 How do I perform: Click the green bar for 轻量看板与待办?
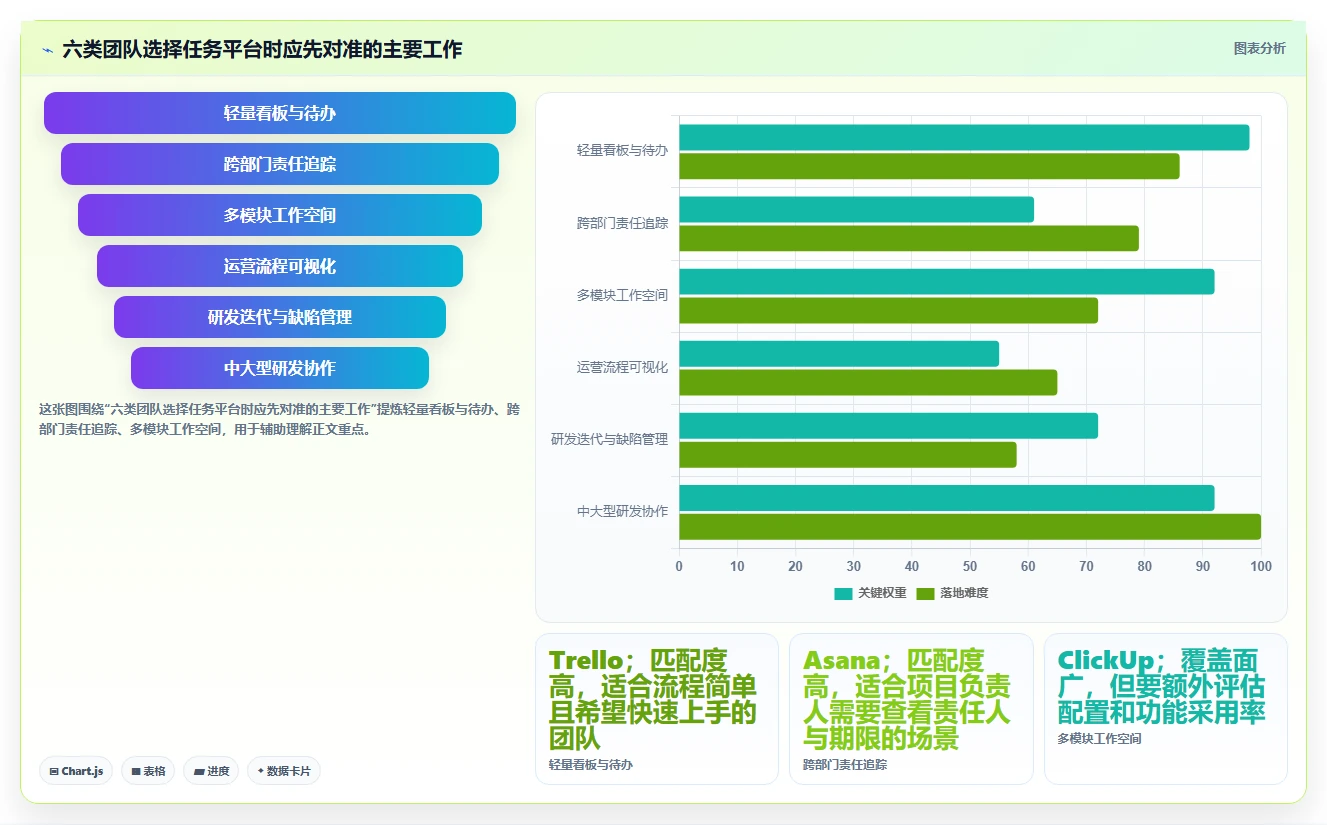[929, 166]
